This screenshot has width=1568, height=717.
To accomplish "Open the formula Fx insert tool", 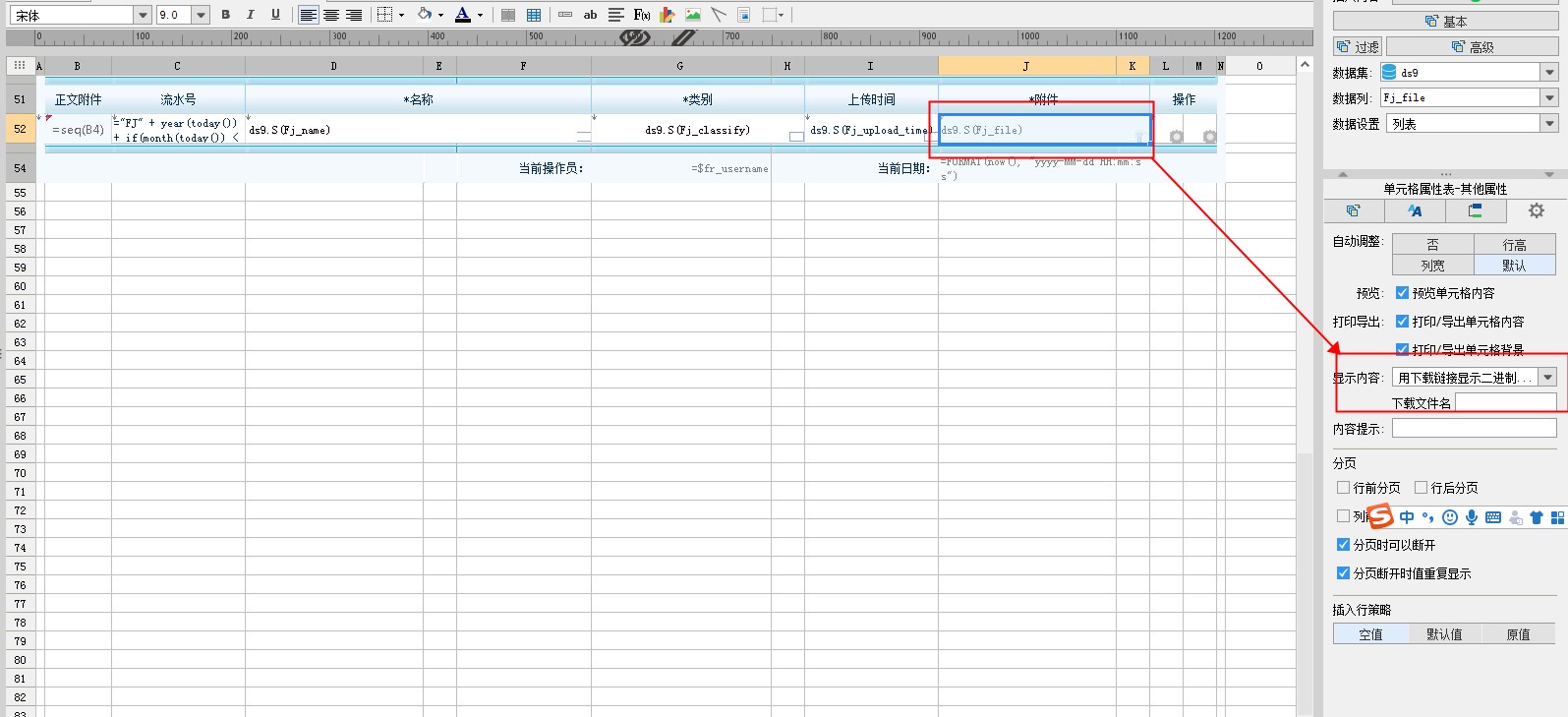I will pos(642,15).
